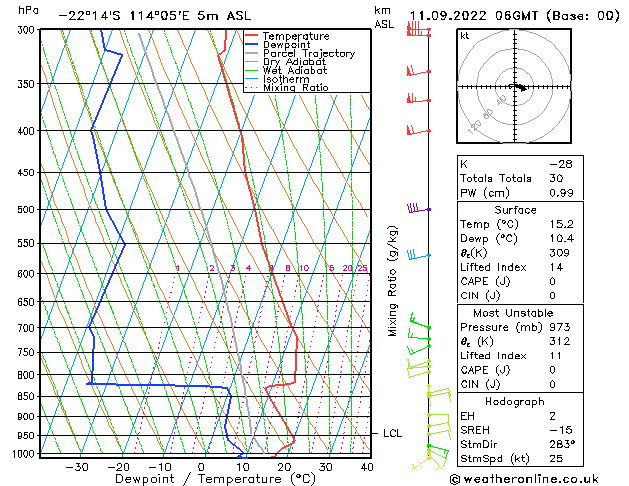Click the Temperature legend entry
629x486 pixels.
pos(296,36)
